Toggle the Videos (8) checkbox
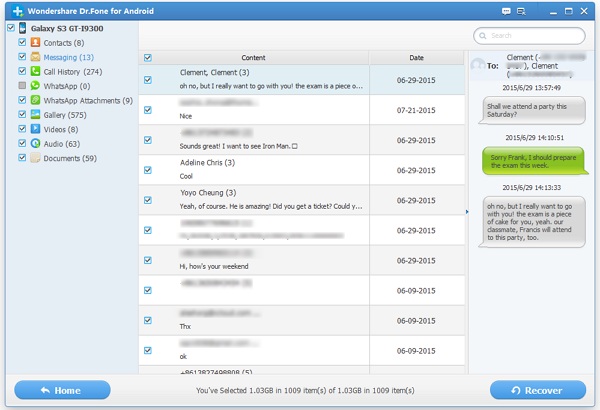 click(x=22, y=129)
